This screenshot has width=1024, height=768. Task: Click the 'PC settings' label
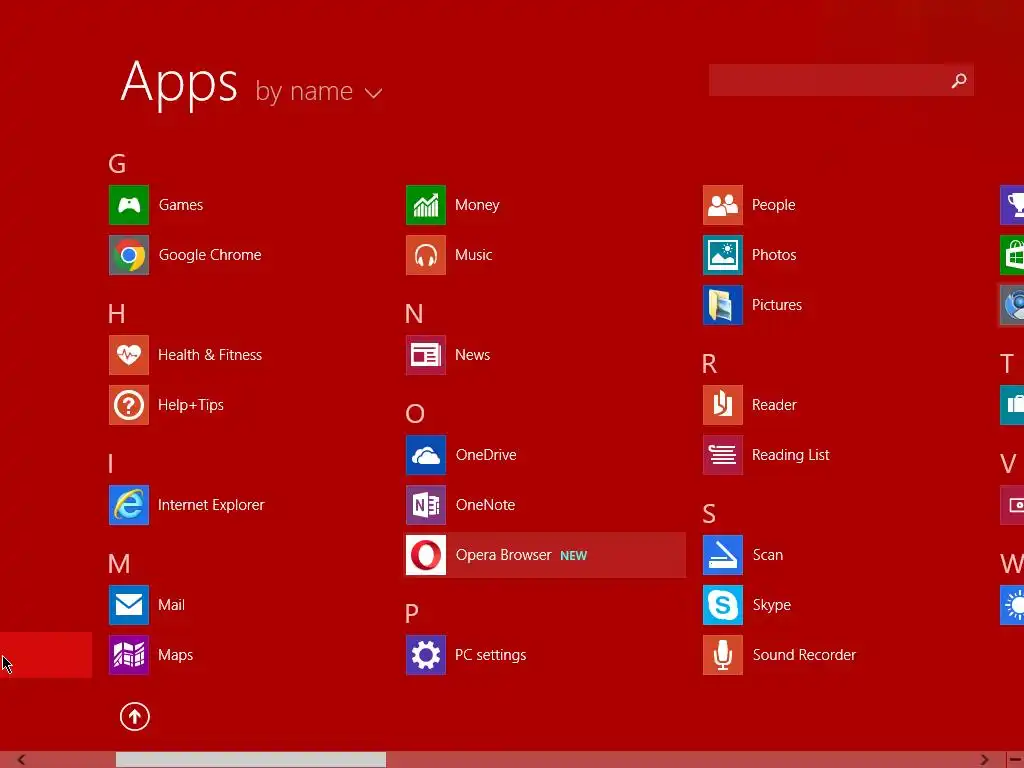point(490,655)
